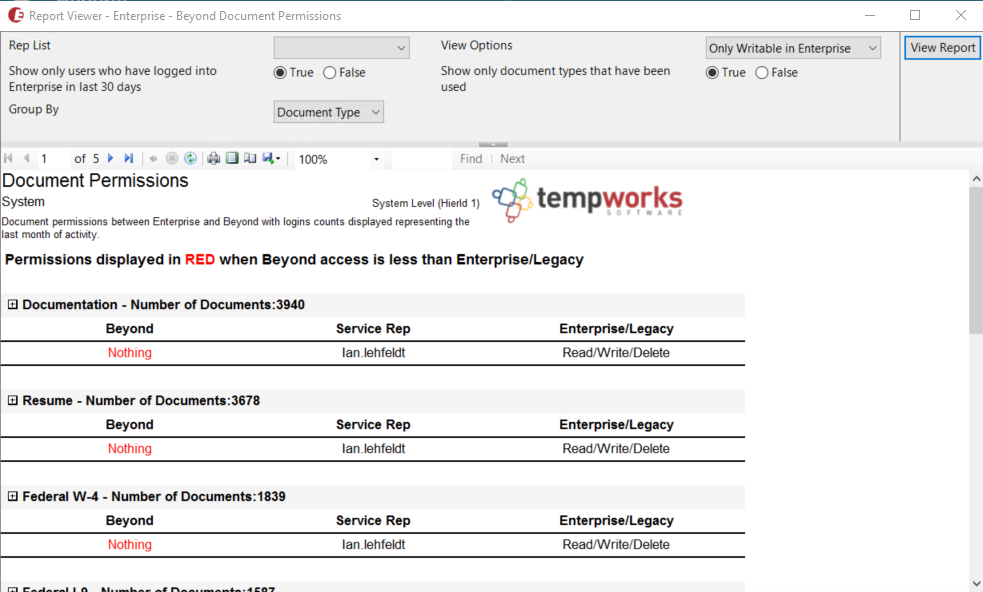Collapse the parameters pane splitter handle
983x592 pixels.
(493, 144)
